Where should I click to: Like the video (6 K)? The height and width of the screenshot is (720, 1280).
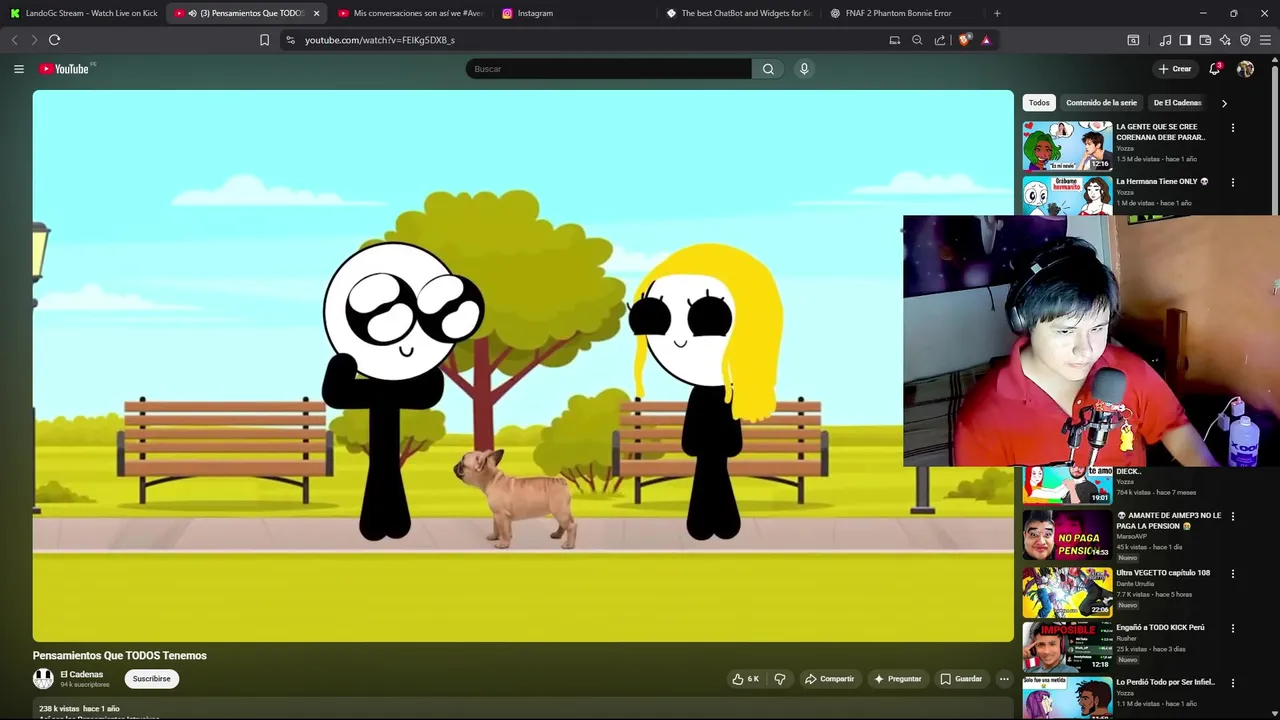click(x=746, y=679)
